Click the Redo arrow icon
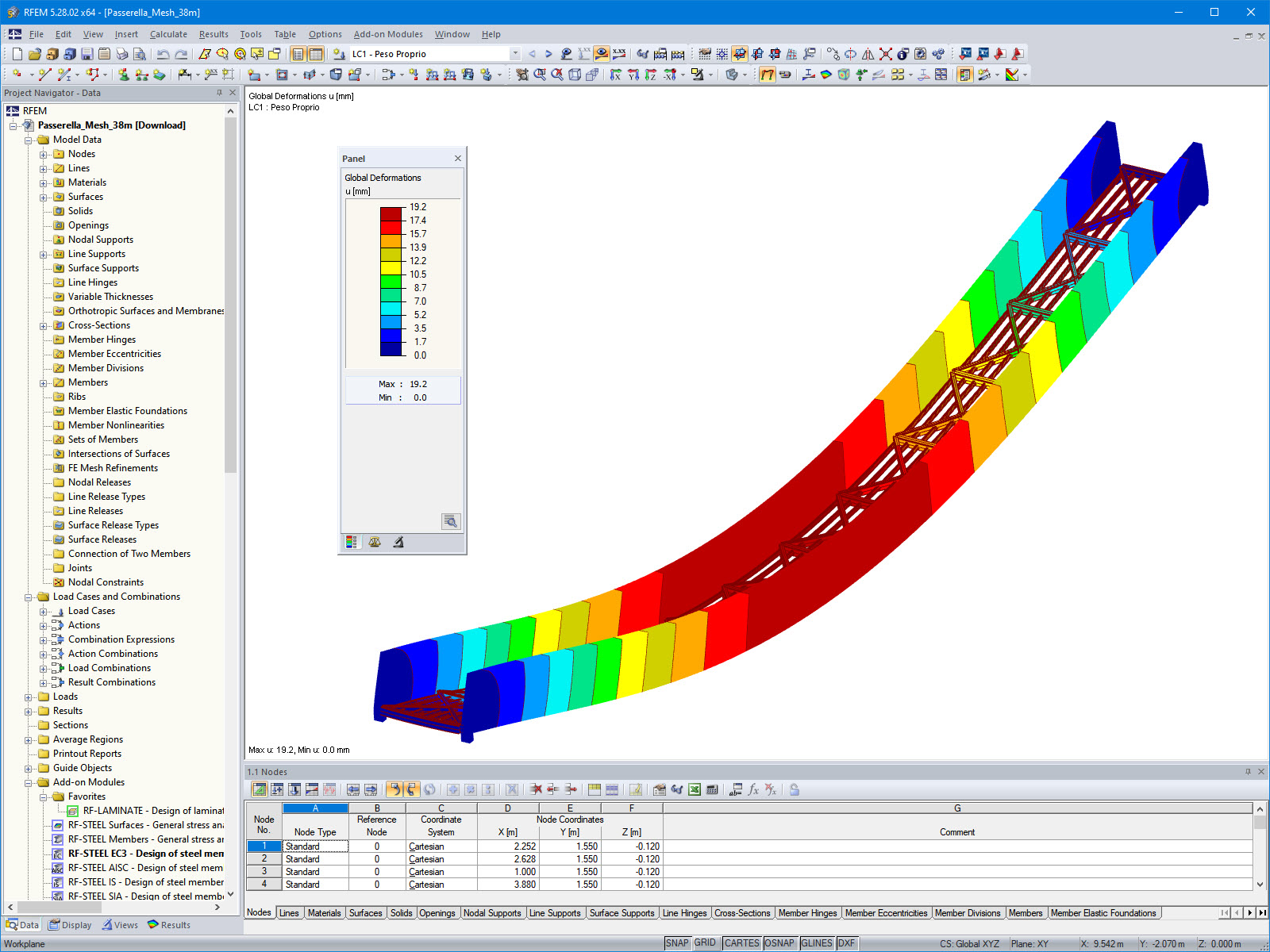 (181, 54)
